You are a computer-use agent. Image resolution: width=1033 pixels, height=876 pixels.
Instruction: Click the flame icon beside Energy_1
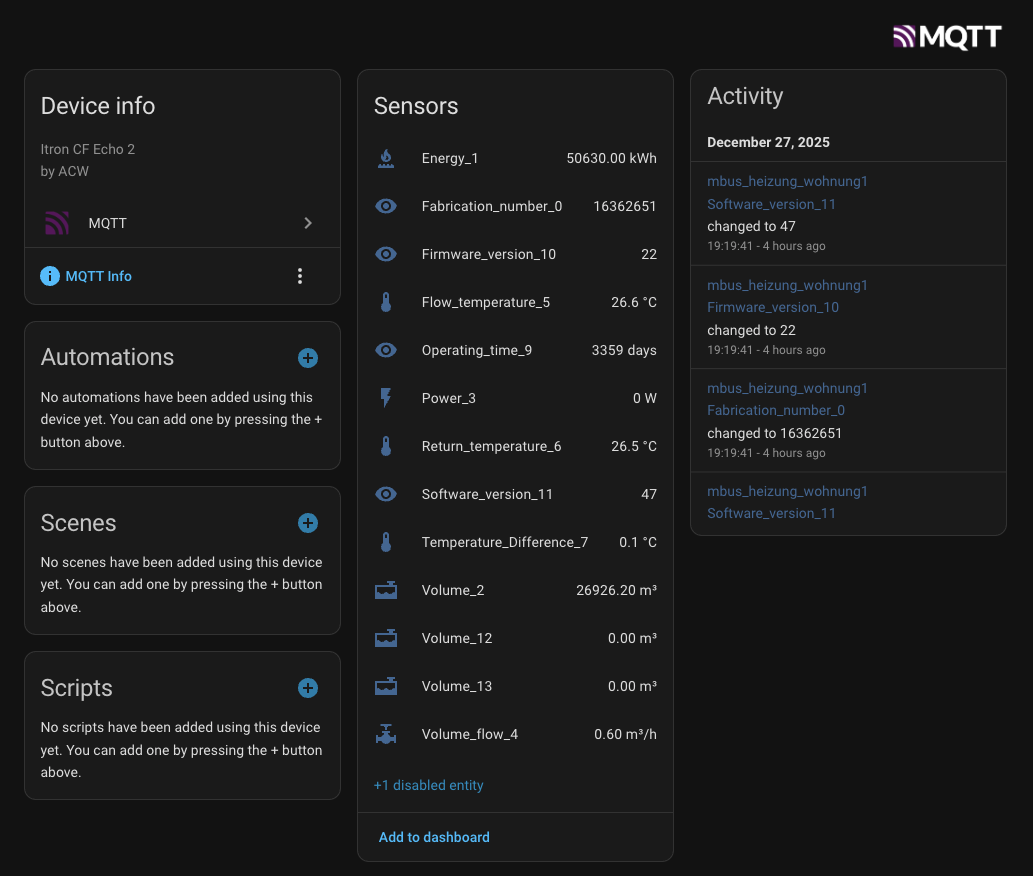(386, 158)
